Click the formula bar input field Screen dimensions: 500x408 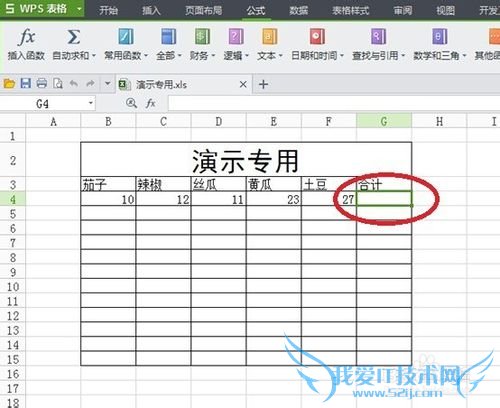[334, 103]
